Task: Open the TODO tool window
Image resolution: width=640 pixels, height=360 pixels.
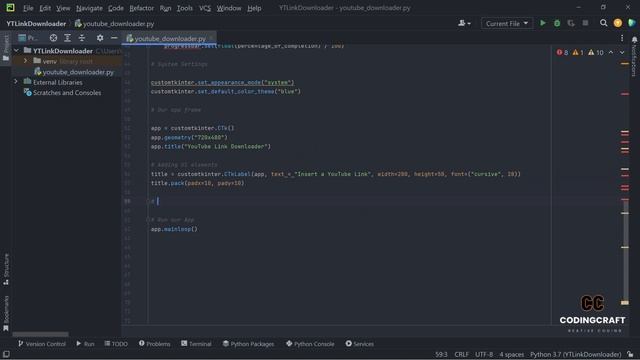Action: (x=116, y=344)
